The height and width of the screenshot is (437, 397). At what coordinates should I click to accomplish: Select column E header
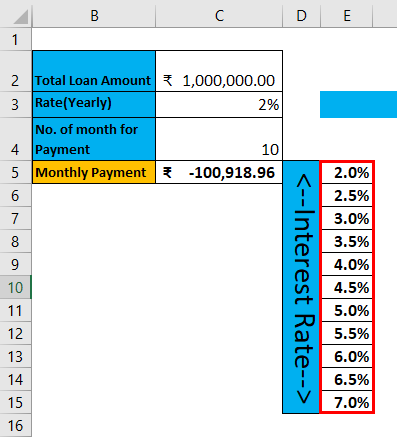click(347, 15)
